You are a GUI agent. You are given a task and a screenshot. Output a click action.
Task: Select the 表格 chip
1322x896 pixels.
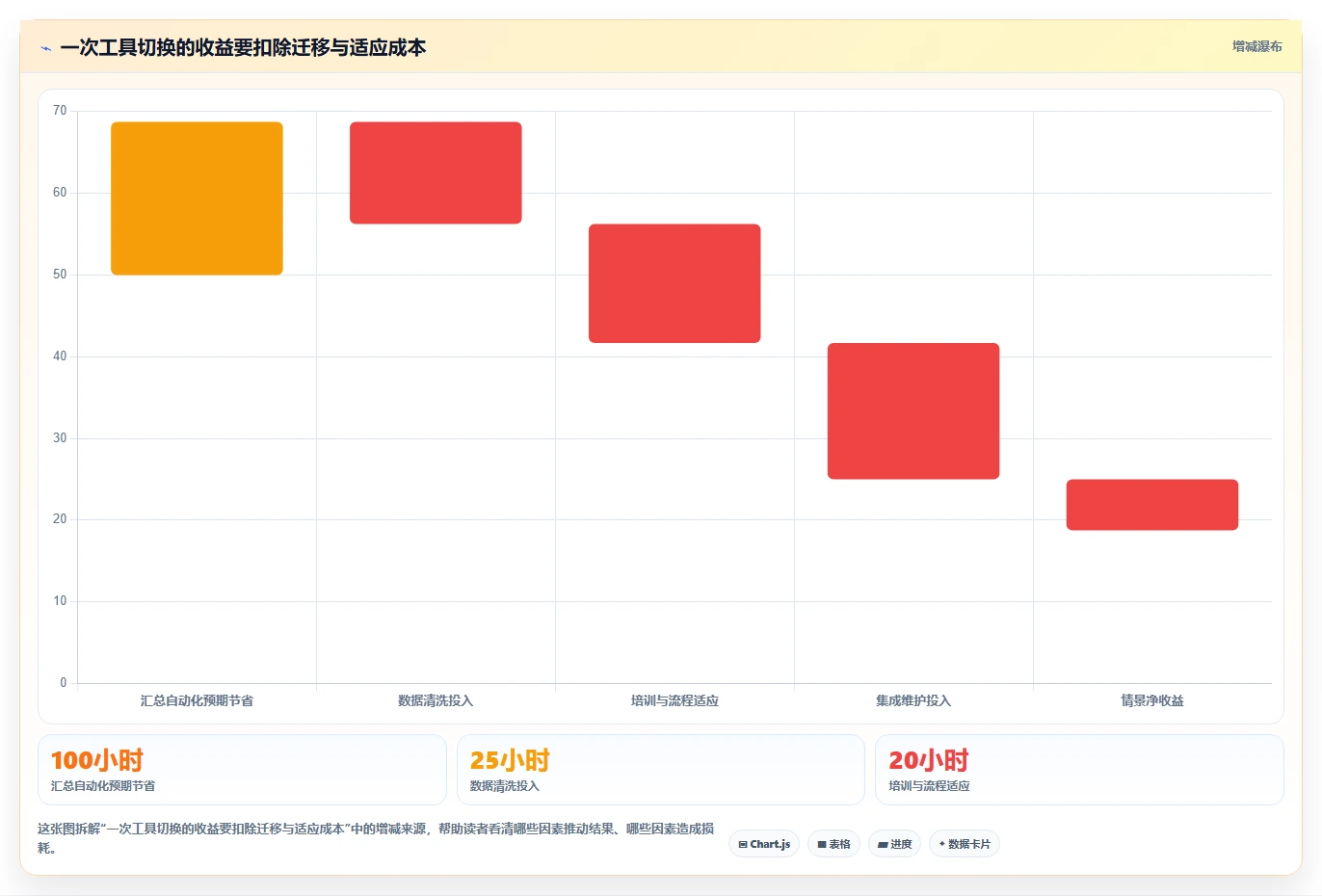(x=833, y=844)
